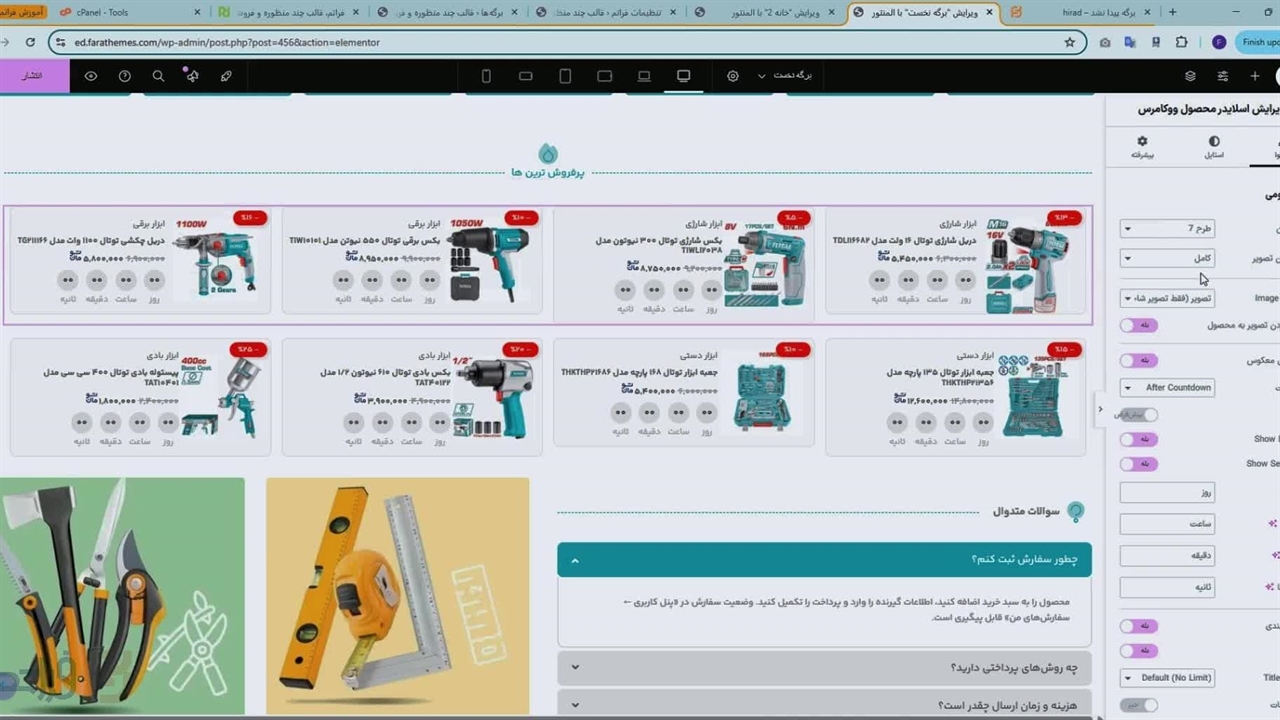Click the ساعت hour label input field
The height and width of the screenshot is (720, 1280).
point(1167,524)
